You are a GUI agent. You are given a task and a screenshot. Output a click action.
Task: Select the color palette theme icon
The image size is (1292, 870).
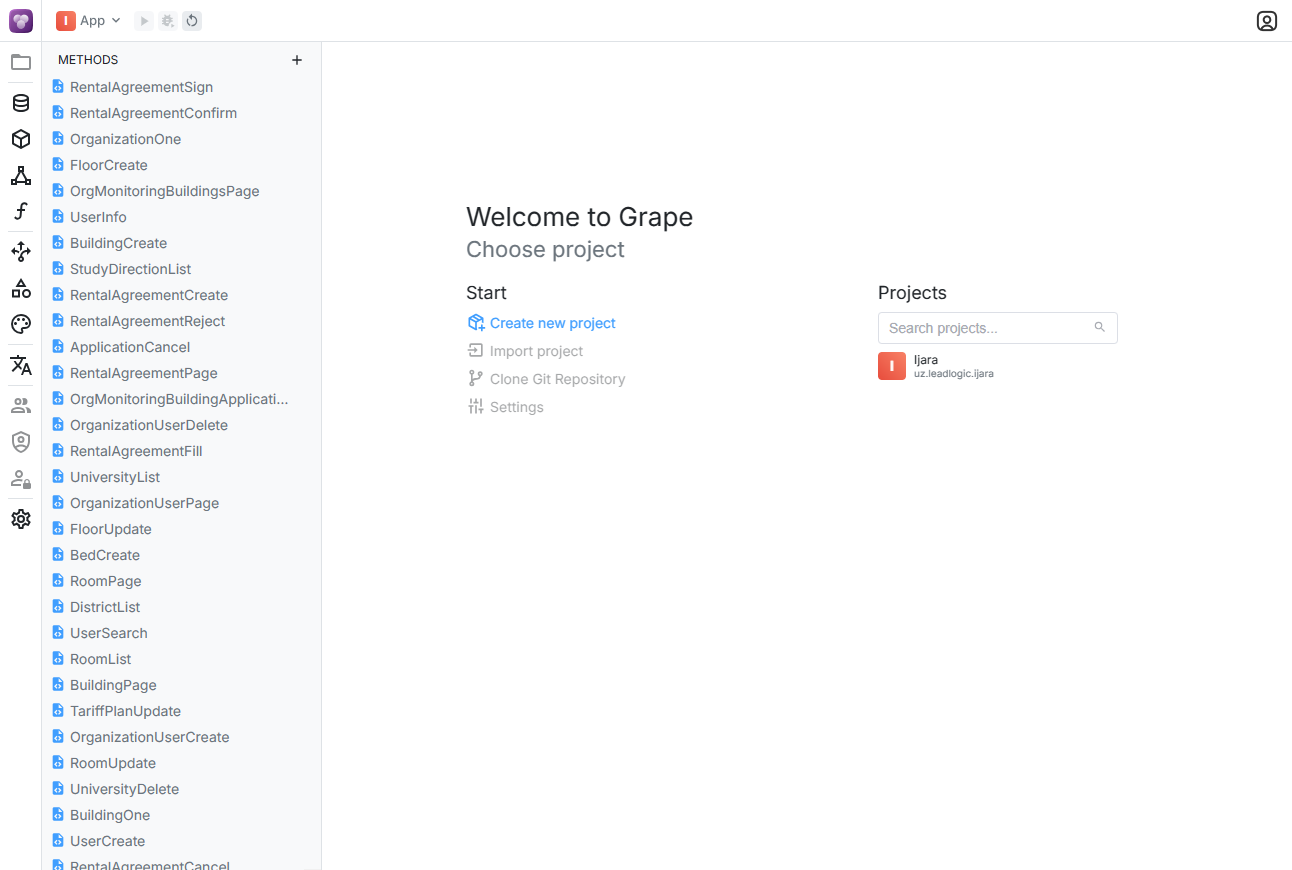pos(20,324)
